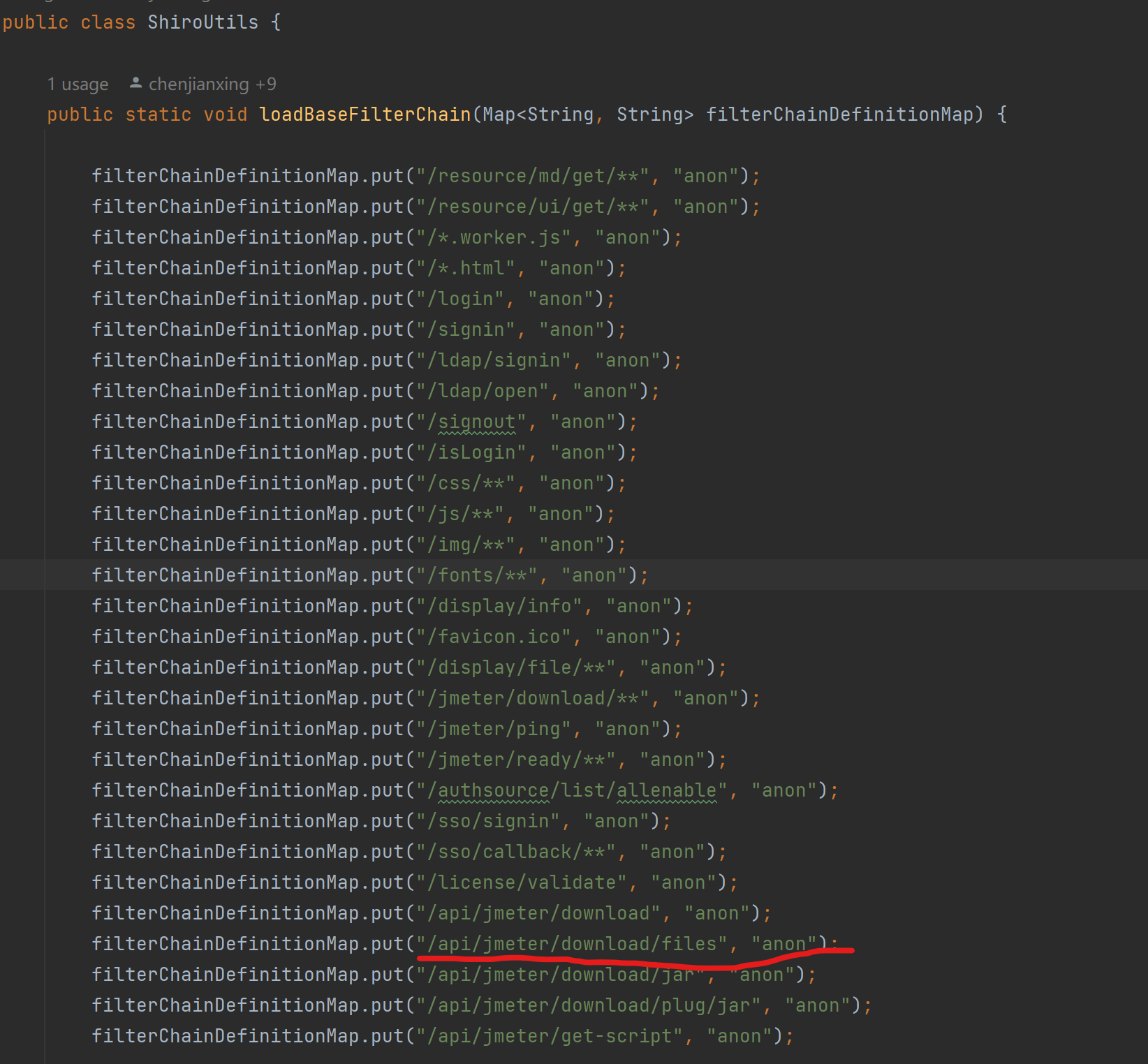Screen dimensions: 1148x1064
Task: Click the "/api/jmeter/get-script" string
Action: [x=550, y=1036]
